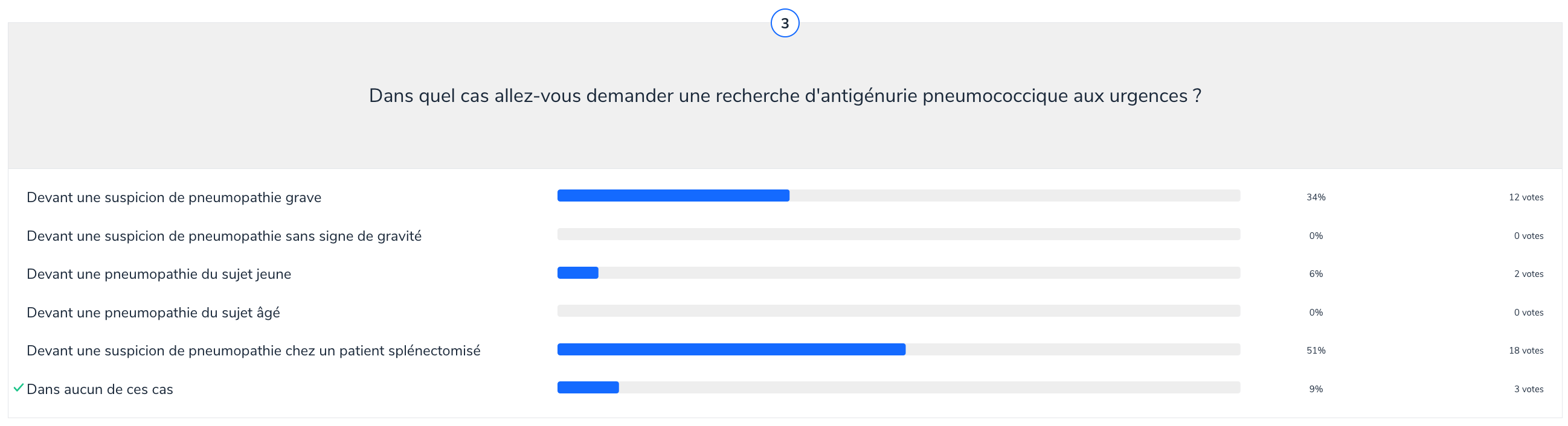Screen dimensions: 1568x426
Task: Select 'Dans aucun de ces cas' answer
Action: (100, 390)
